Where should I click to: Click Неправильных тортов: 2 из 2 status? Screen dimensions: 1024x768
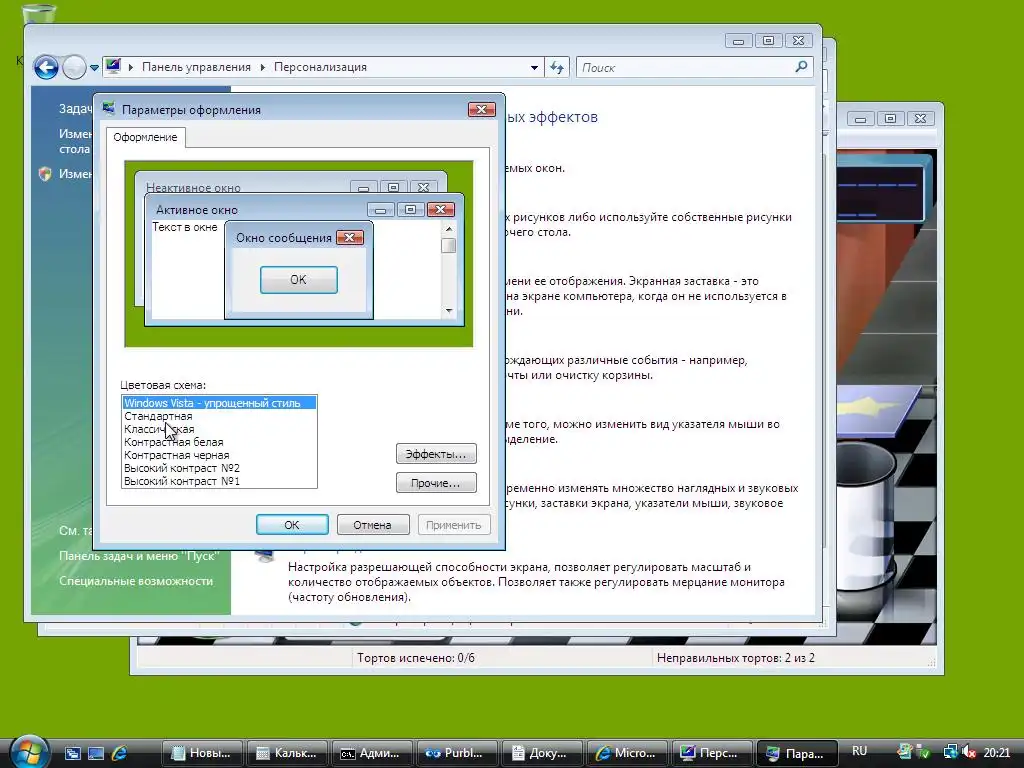click(x=736, y=658)
